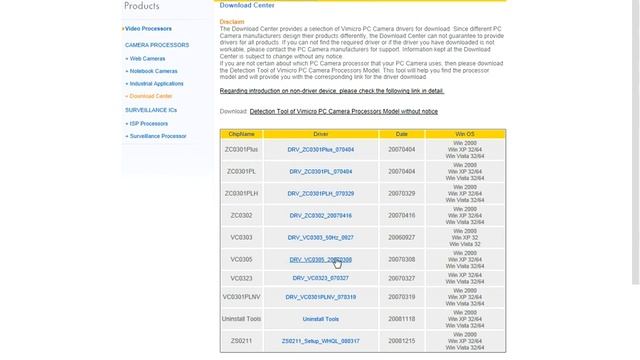Click the ZC0301Plus chip name cell

coord(242,150)
